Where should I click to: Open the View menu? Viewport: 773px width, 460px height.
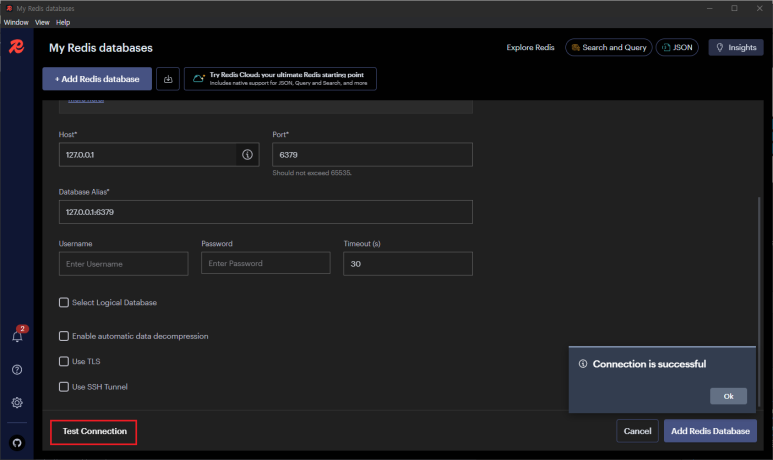coord(42,22)
